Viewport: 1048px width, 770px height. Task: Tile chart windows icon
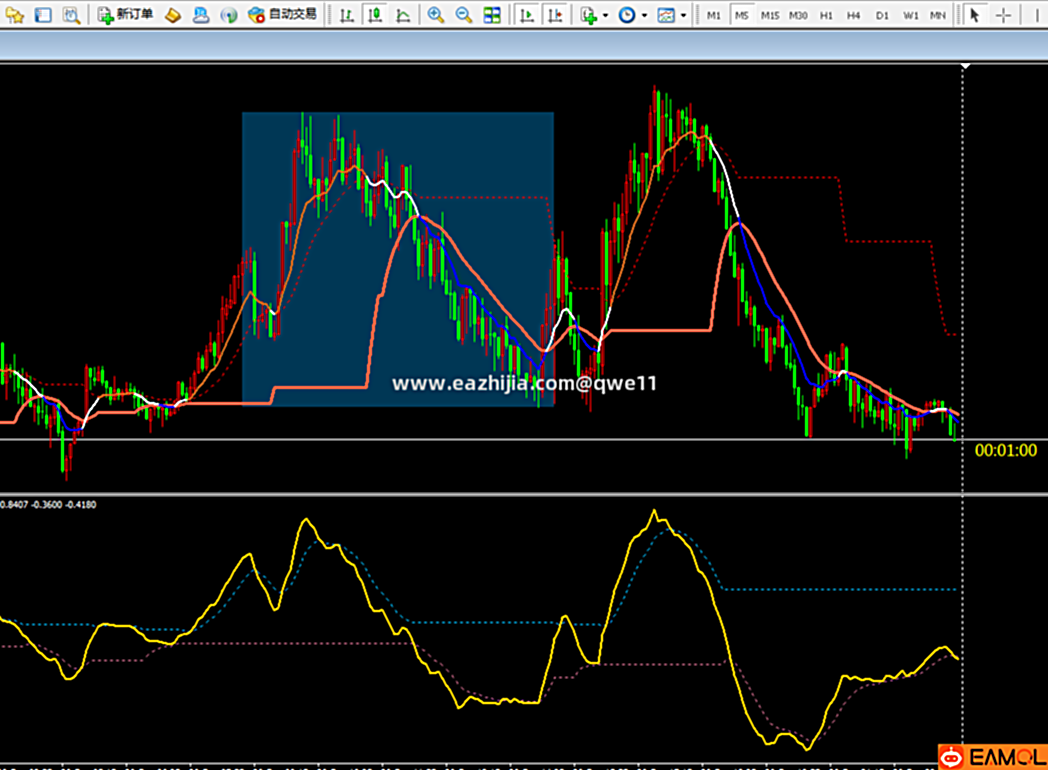point(492,15)
